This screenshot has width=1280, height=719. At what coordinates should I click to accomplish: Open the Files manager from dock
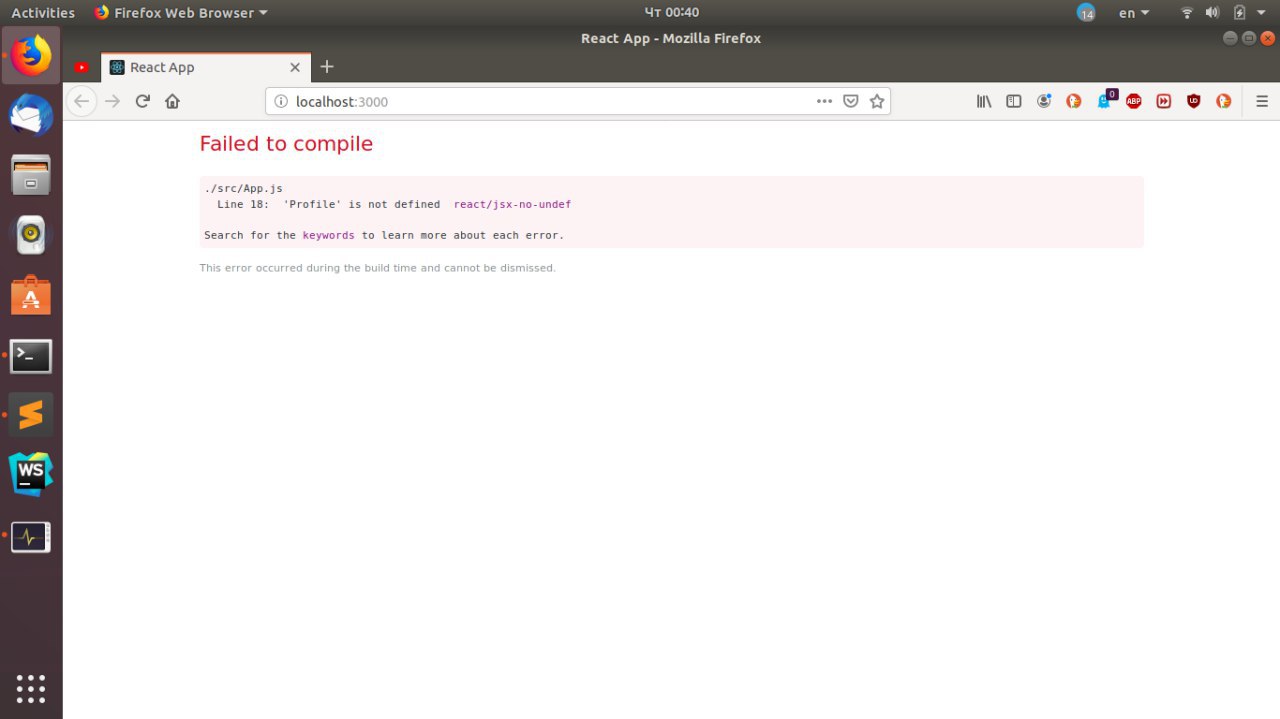pyautogui.click(x=31, y=175)
